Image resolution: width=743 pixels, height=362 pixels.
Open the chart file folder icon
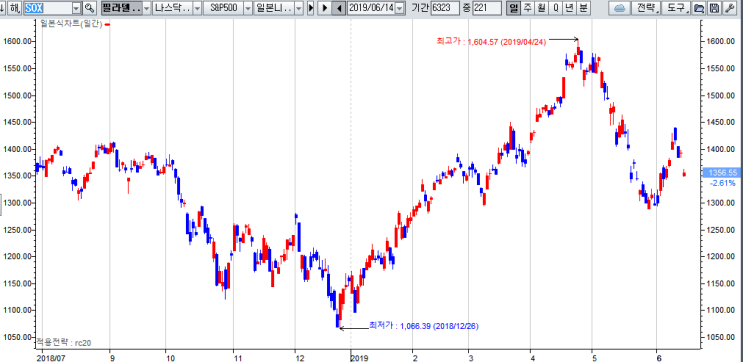698,8
